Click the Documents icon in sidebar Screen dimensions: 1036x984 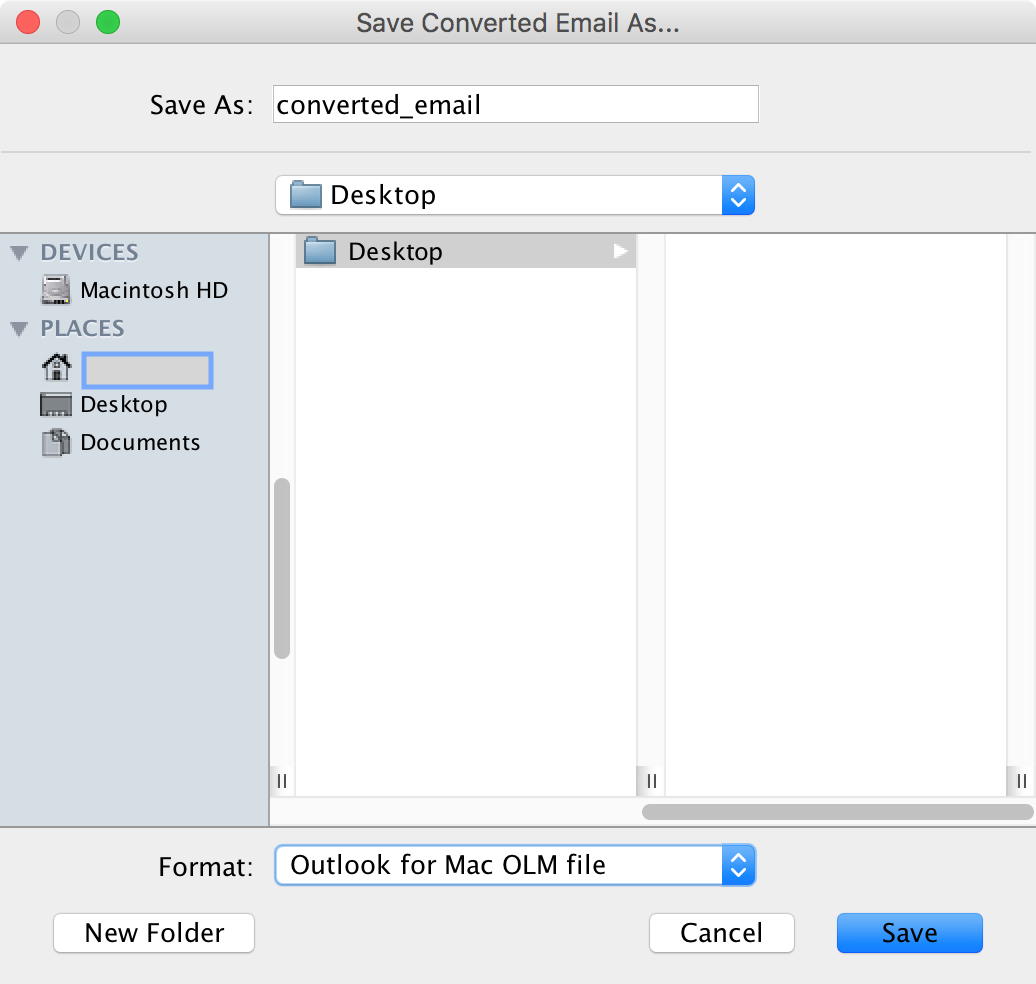pyautogui.click(x=56, y=443)
